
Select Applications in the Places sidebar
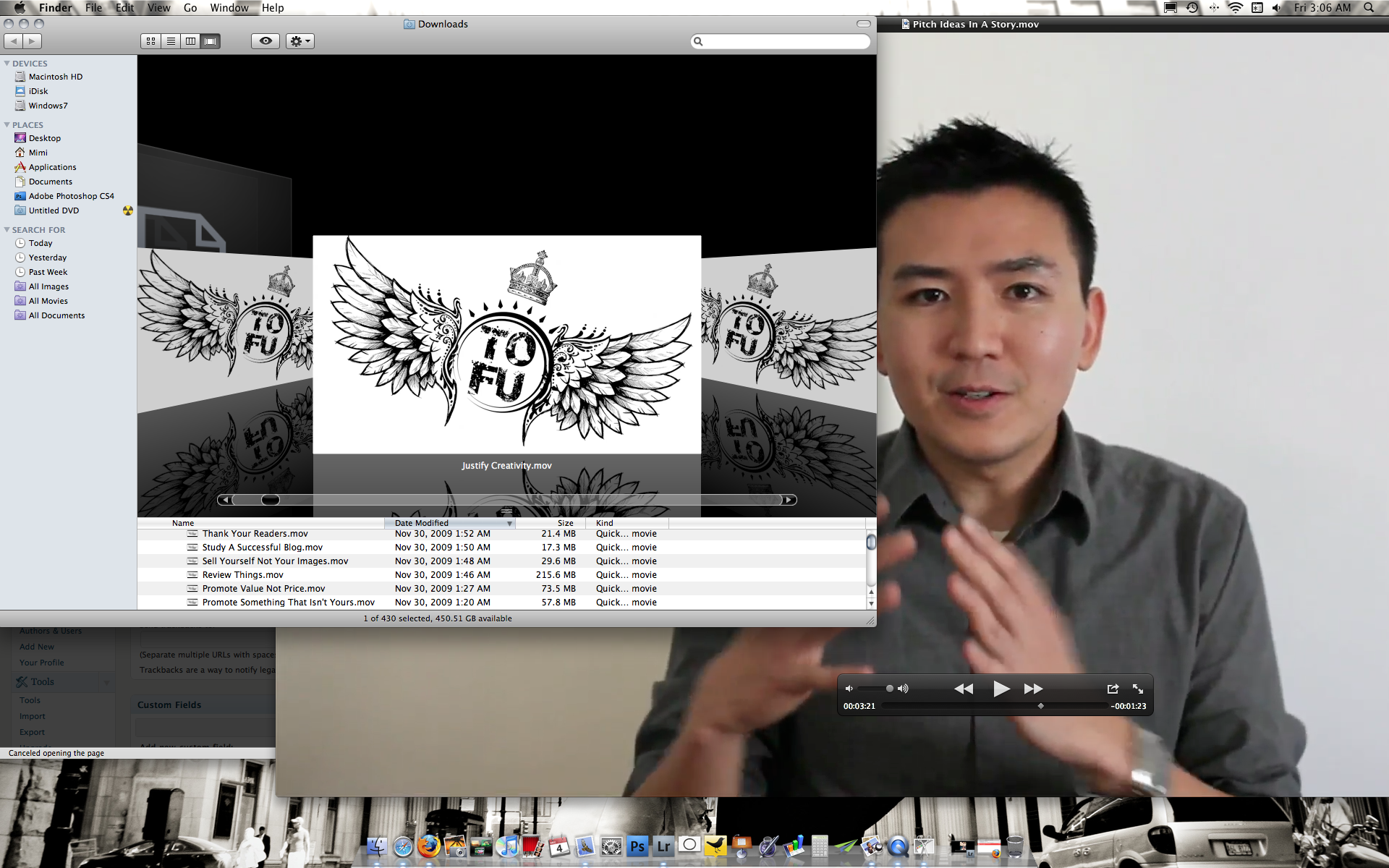pos(52,167)
